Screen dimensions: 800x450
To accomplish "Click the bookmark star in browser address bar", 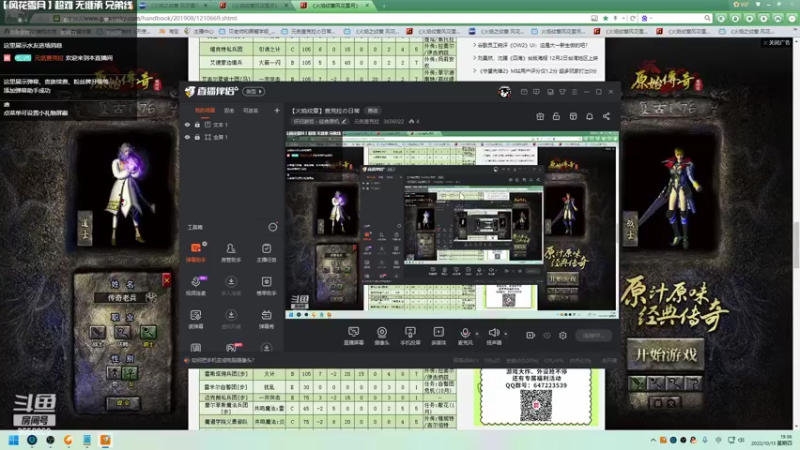I will click(x=605, y=18).
